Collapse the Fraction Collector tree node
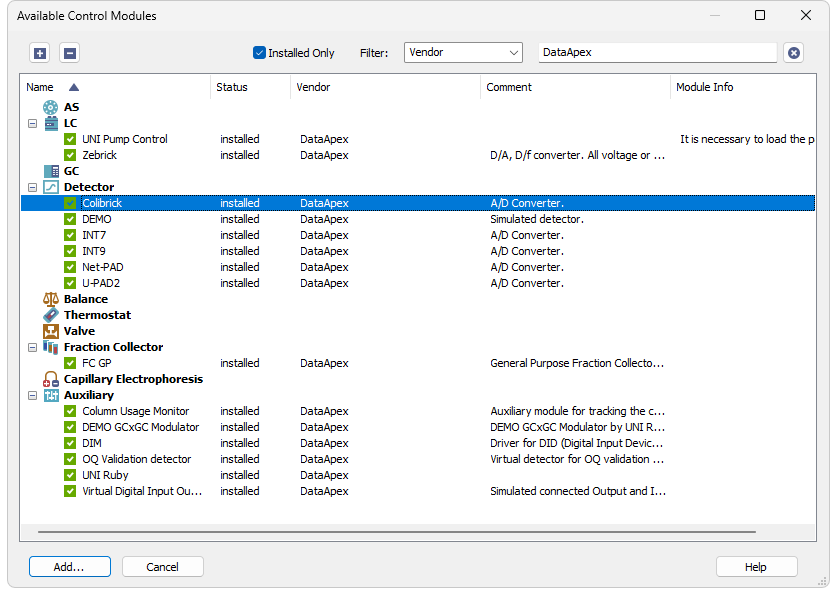Screen dimensions: 837x595 33,347
